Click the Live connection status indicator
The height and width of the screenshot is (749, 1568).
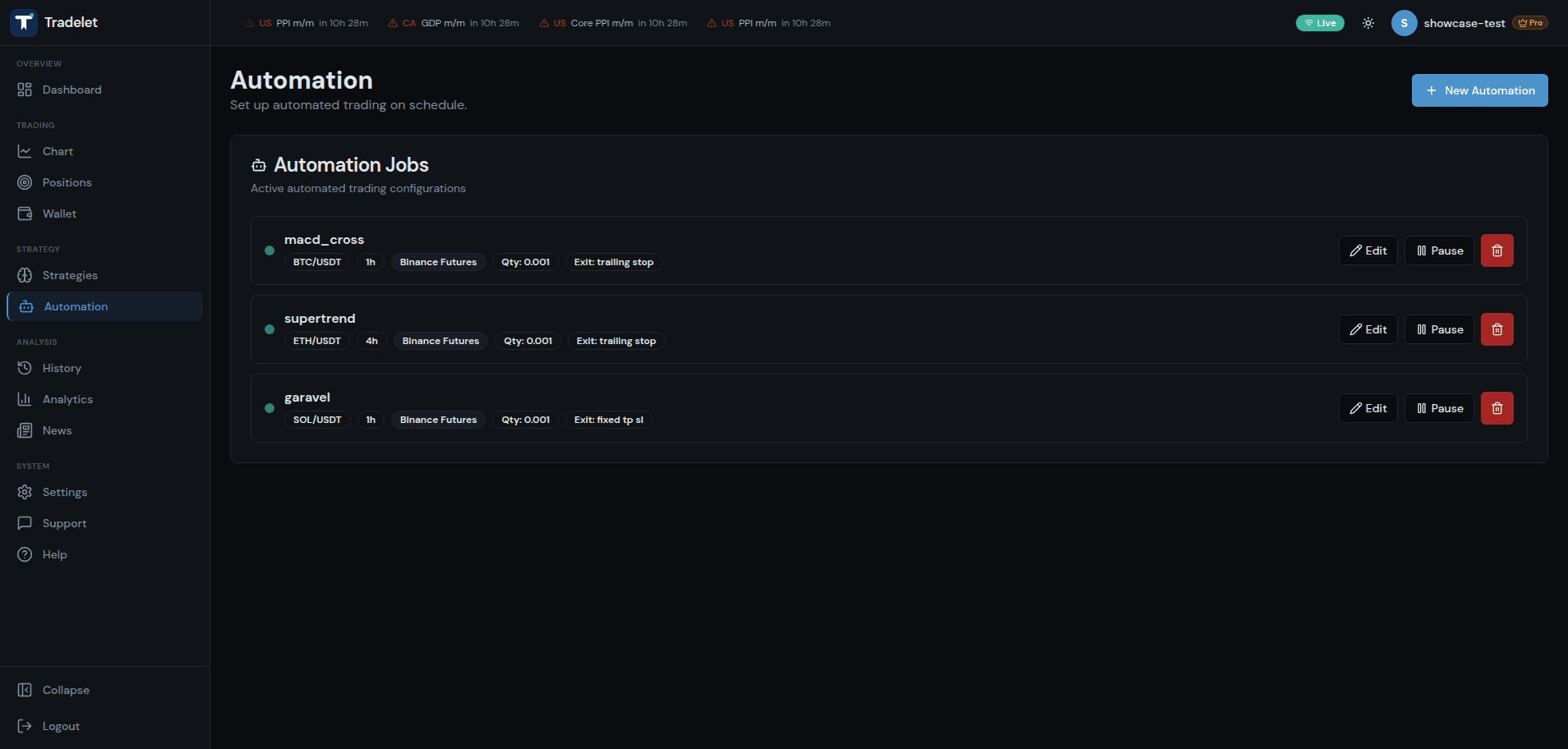(x=1320, y=23)
